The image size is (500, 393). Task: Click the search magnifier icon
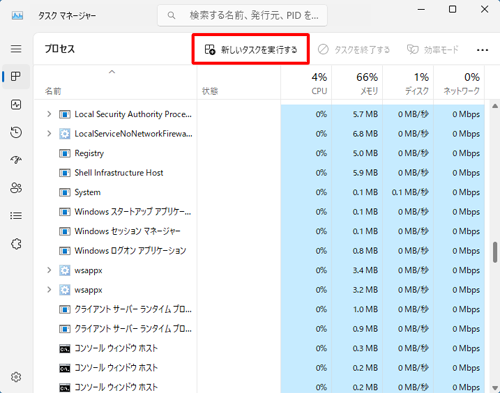tap(171, 15)
